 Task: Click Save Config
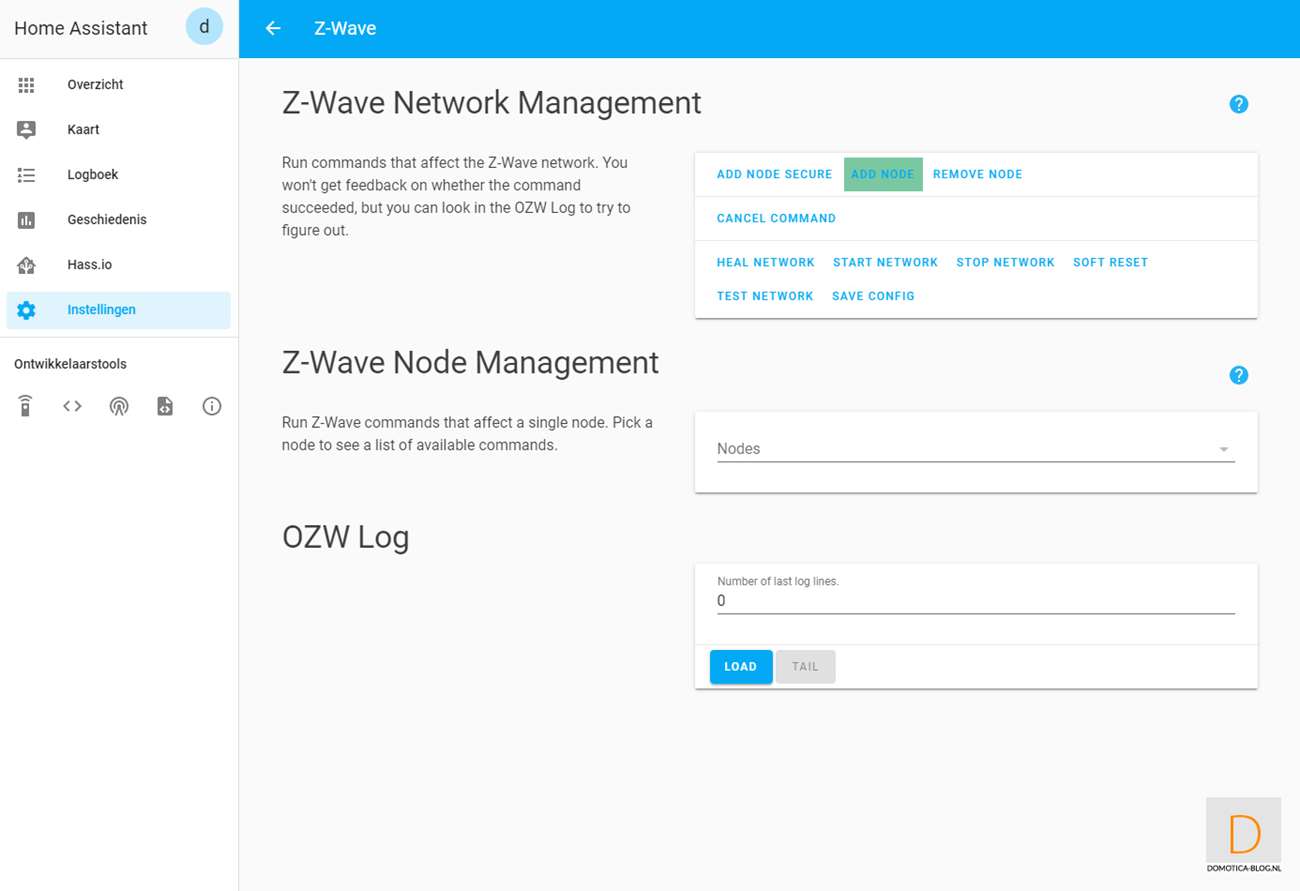[x=873, y=296]
